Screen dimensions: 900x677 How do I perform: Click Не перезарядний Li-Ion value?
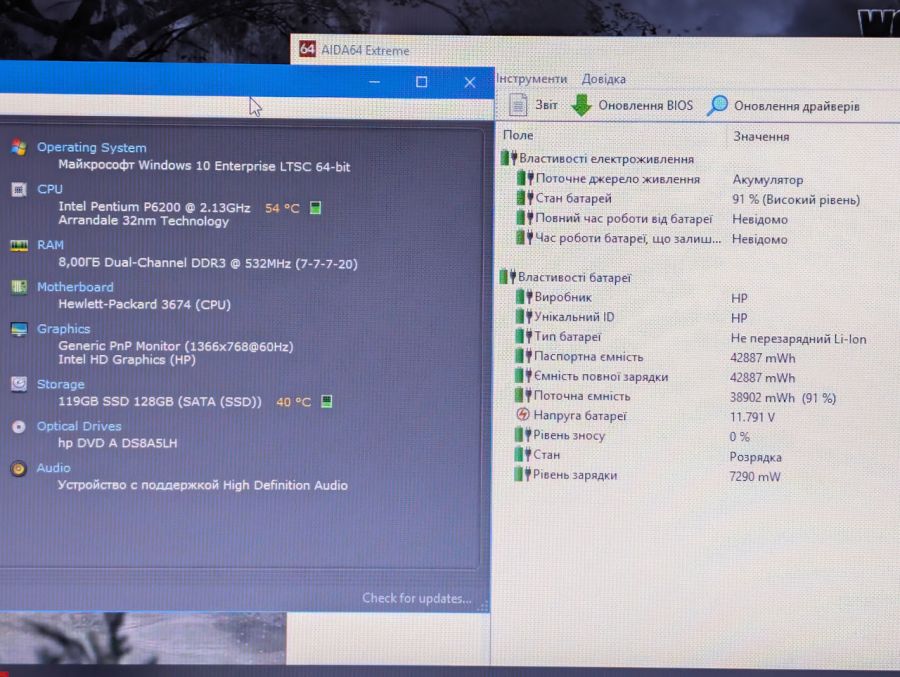(798, 339)
